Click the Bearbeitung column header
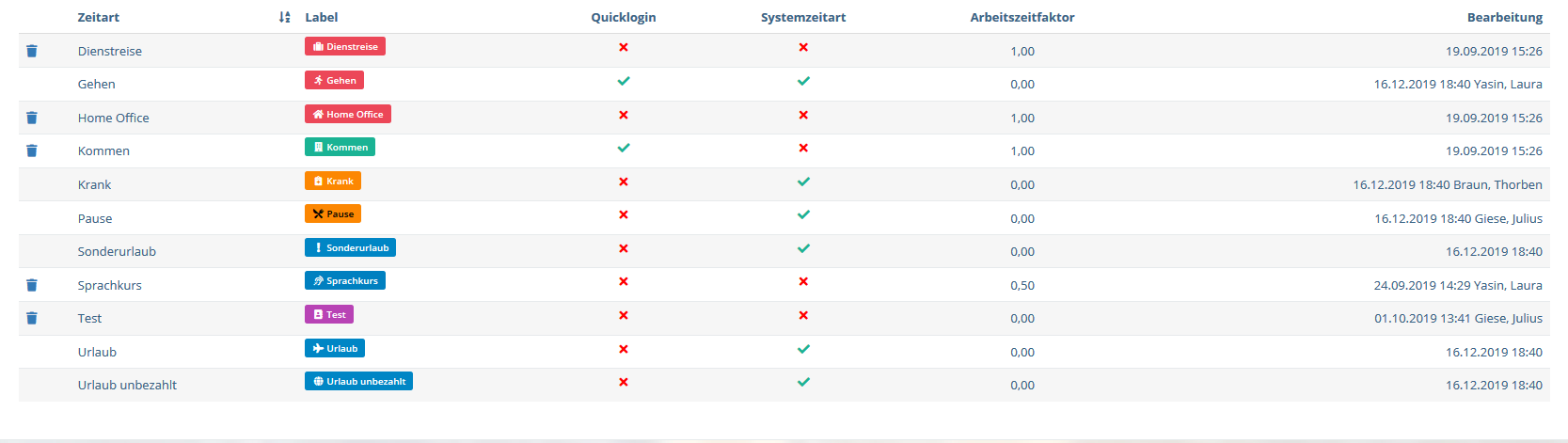The width and height of the screenshot is (1568, 443). [x=1504, y=17]
